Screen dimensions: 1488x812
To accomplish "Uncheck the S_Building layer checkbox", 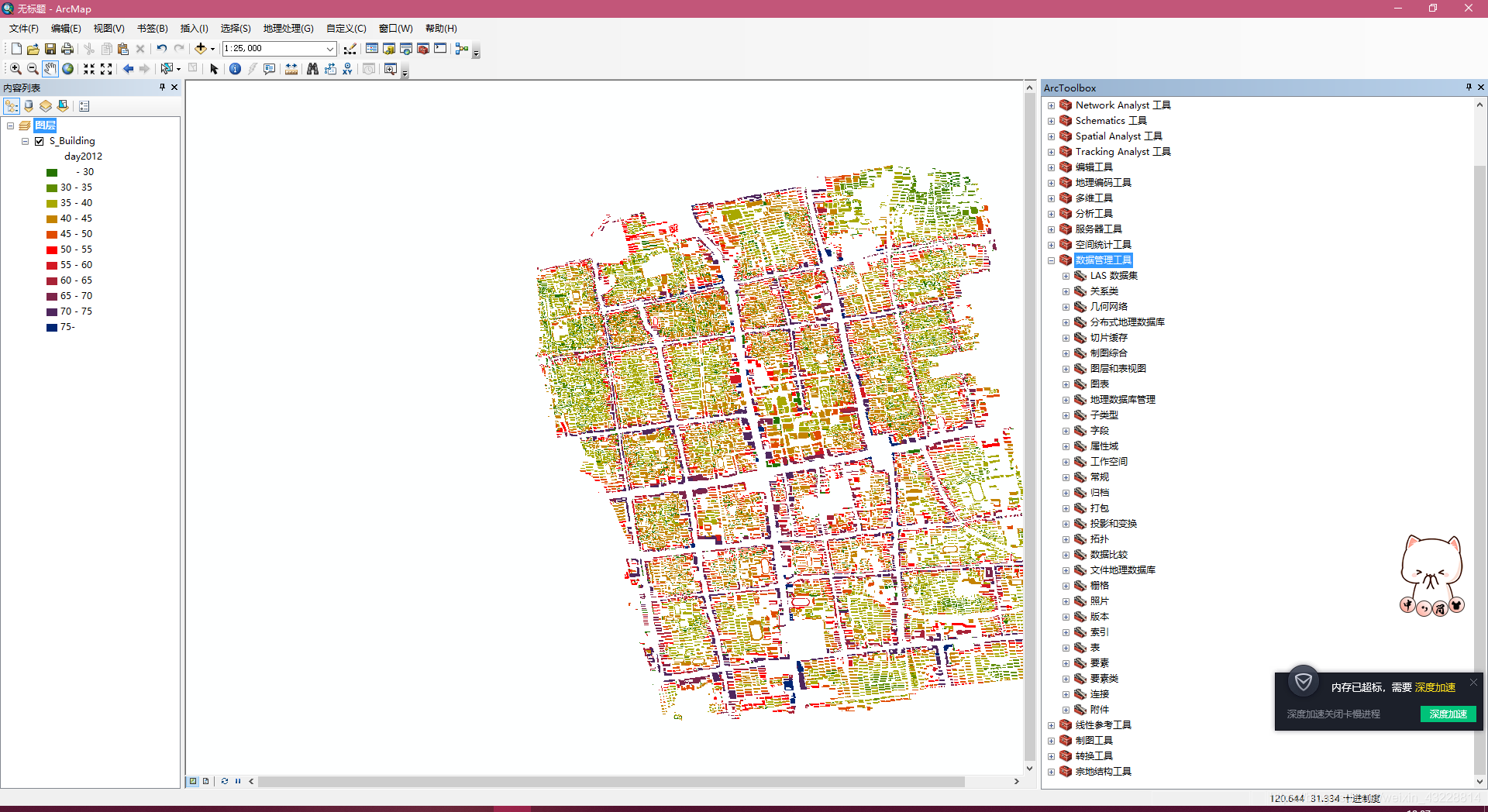I will (x=39, y=141).
